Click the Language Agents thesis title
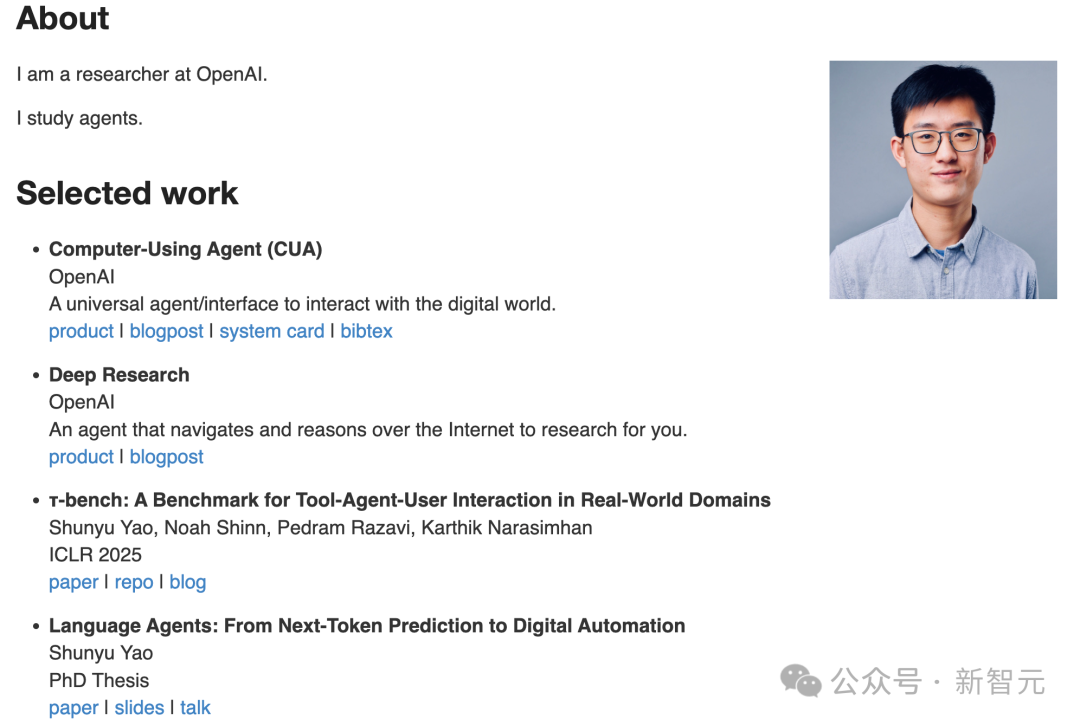The image size is (1080, 725). (x=367, y=626)
